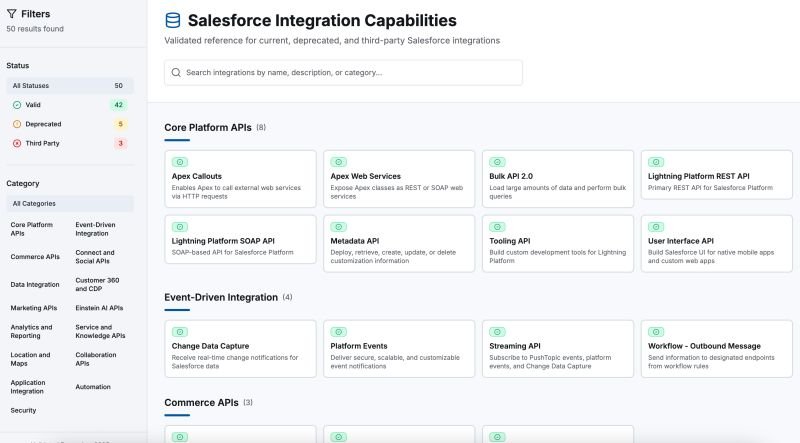The width and height of the screenshot is (800, 443).
Task: Click the magnifier icon in the search box
Action: click(x=176, y=72)
